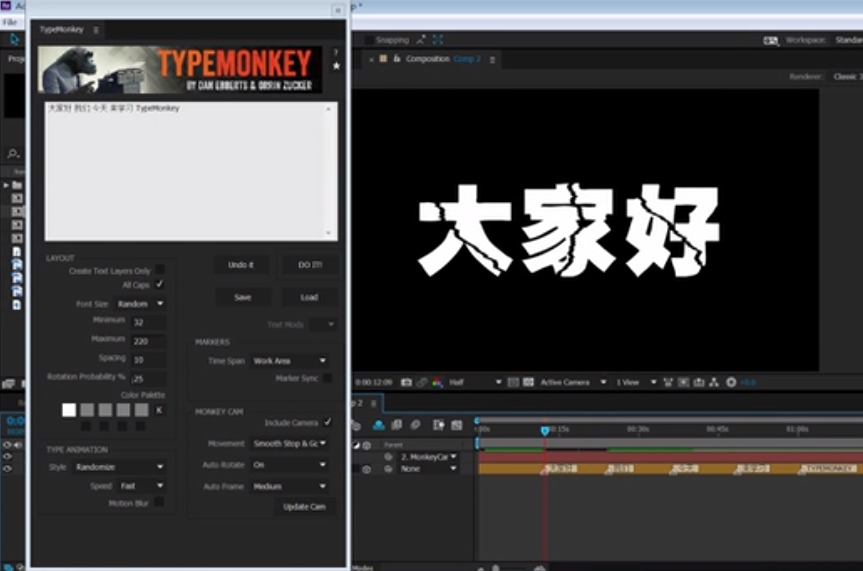This screenshot has width=863, height=571.
Task: Click the Save button in TypeMonkey
Action: click(243, 297)
